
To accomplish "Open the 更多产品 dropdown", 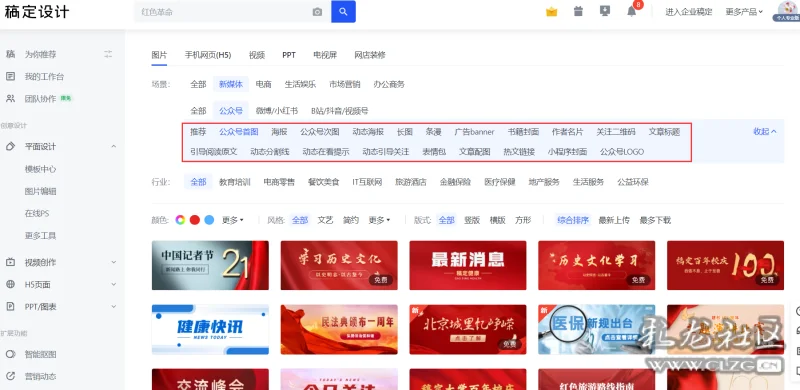I will 744,12.
